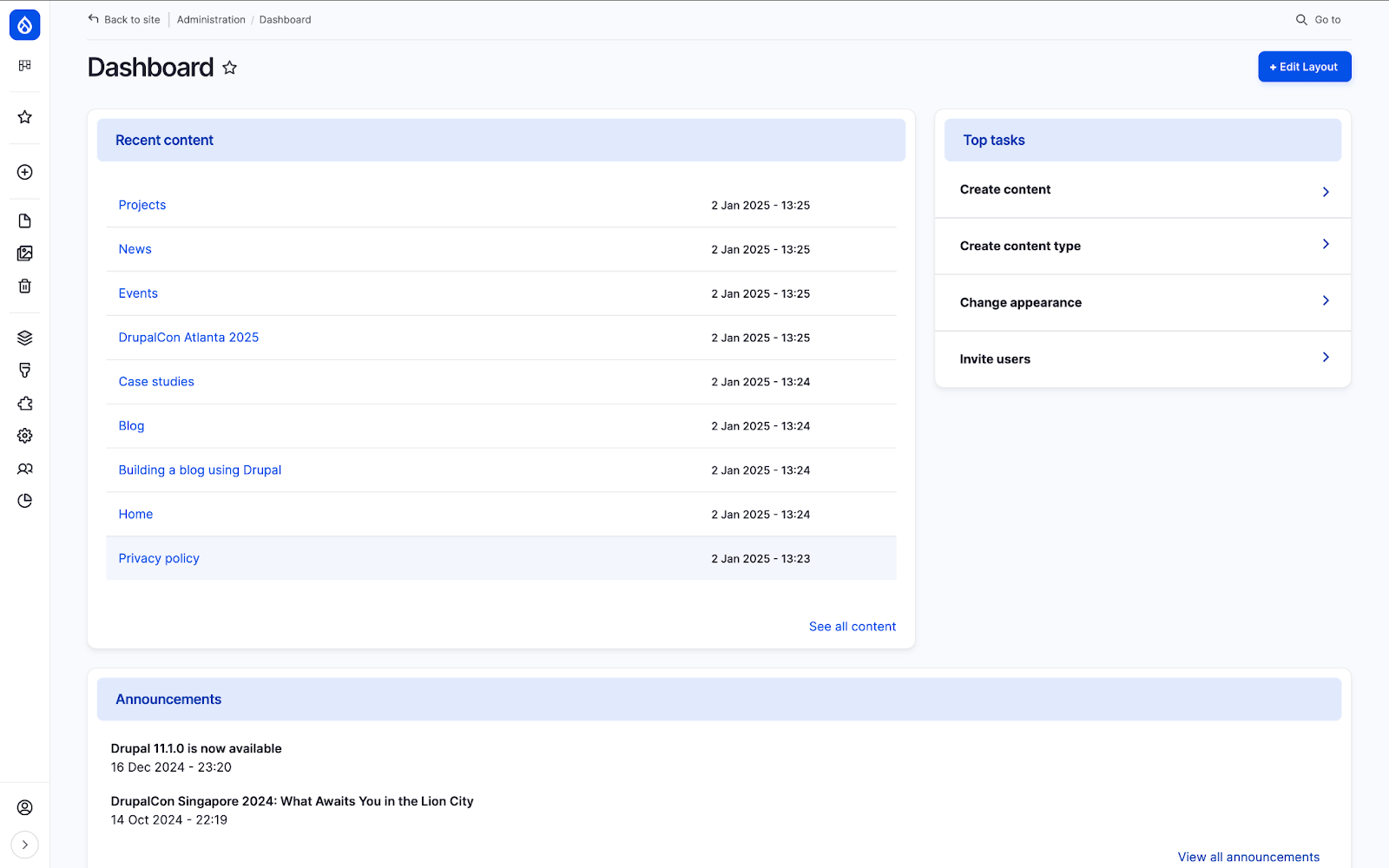Image resolution: width=1389 pixels, height=868 pixels.
Task: Select the Projects date 2 Jan 2025 - 13:25
Action: point(760,206)
